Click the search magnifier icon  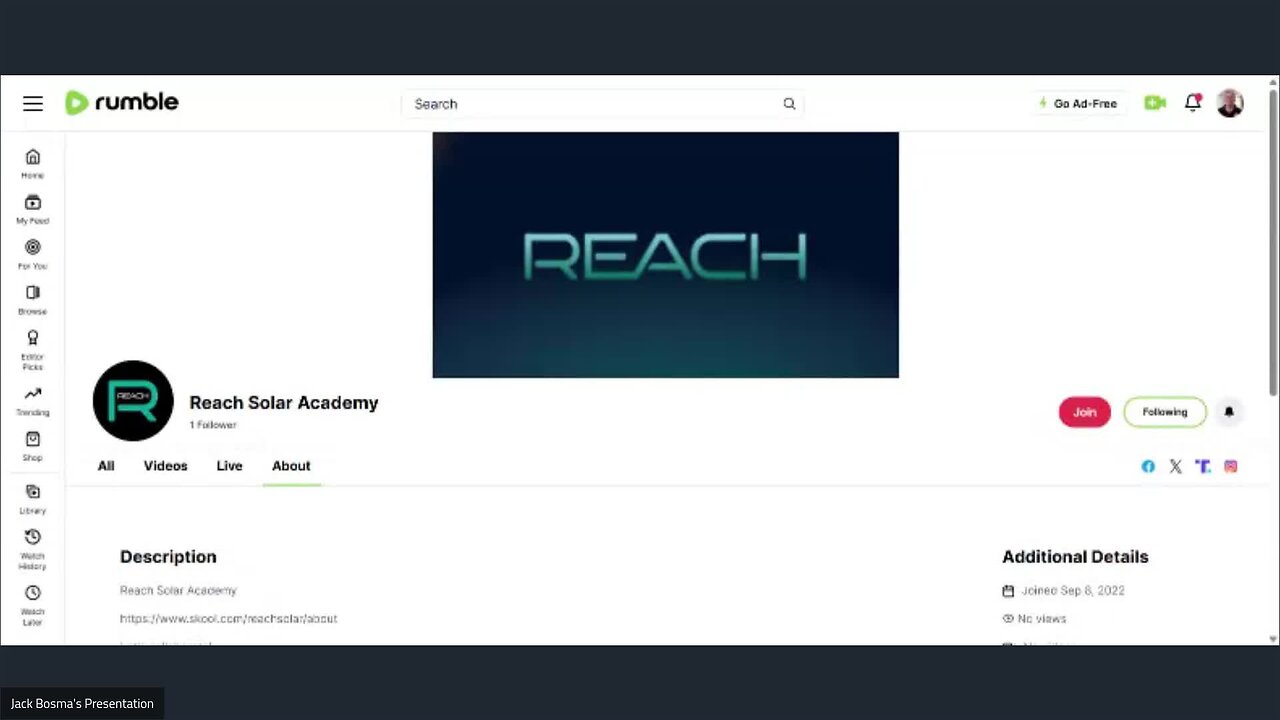click(x=789, y=103)
